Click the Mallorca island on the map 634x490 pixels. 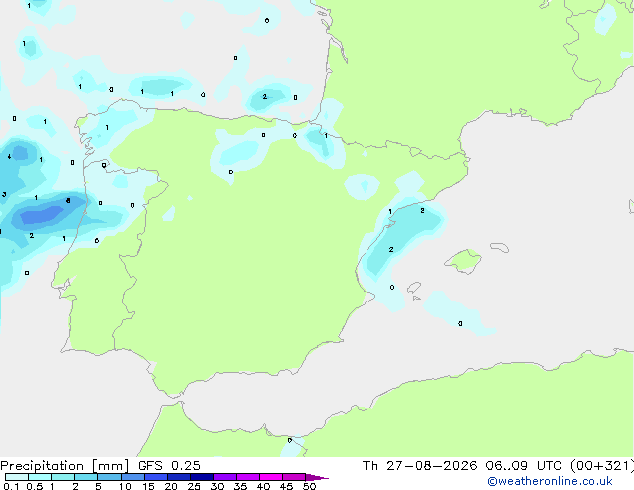464,261
